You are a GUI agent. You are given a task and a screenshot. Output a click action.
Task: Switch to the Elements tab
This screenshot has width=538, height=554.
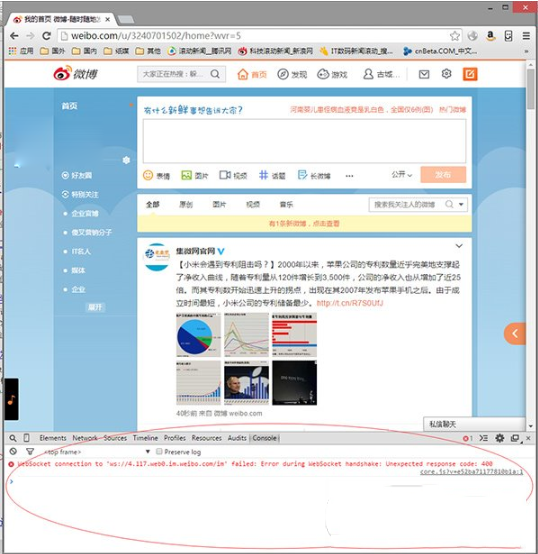point(53,438)
